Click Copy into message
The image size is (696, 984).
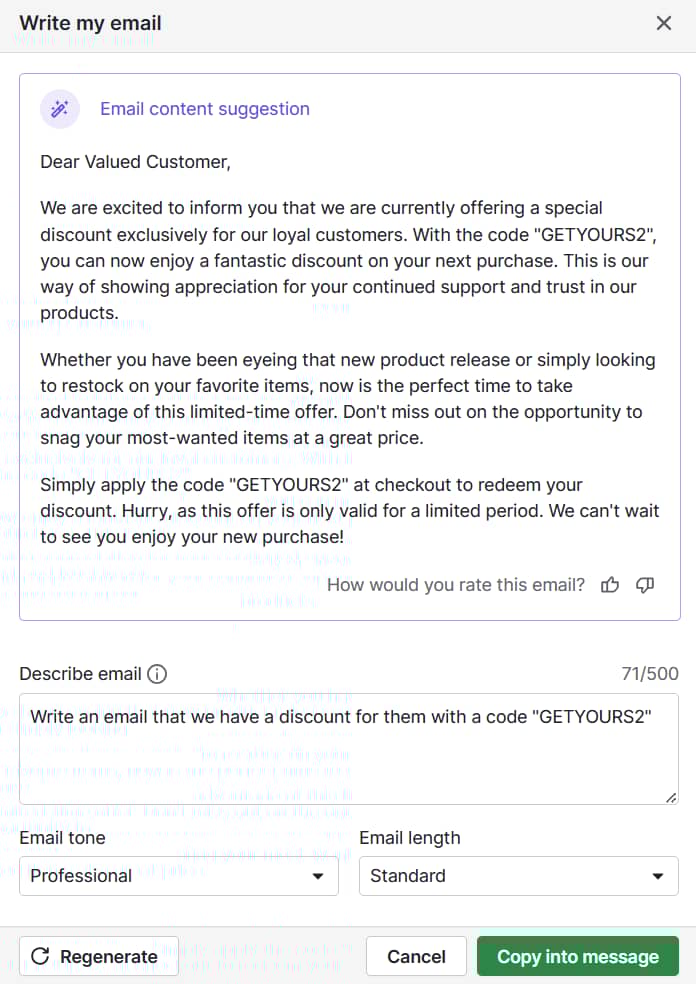tap(578, 957)
